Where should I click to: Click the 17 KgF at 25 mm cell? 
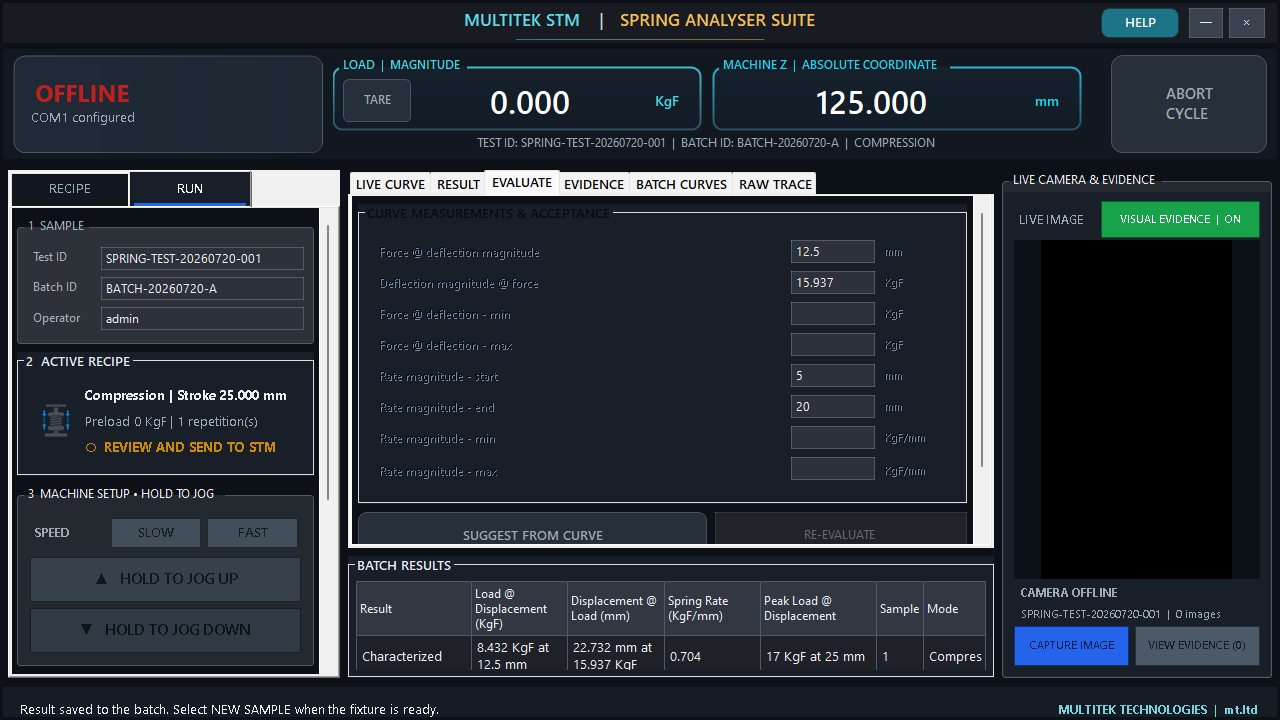pyautogui.click(x=817, y=655)
